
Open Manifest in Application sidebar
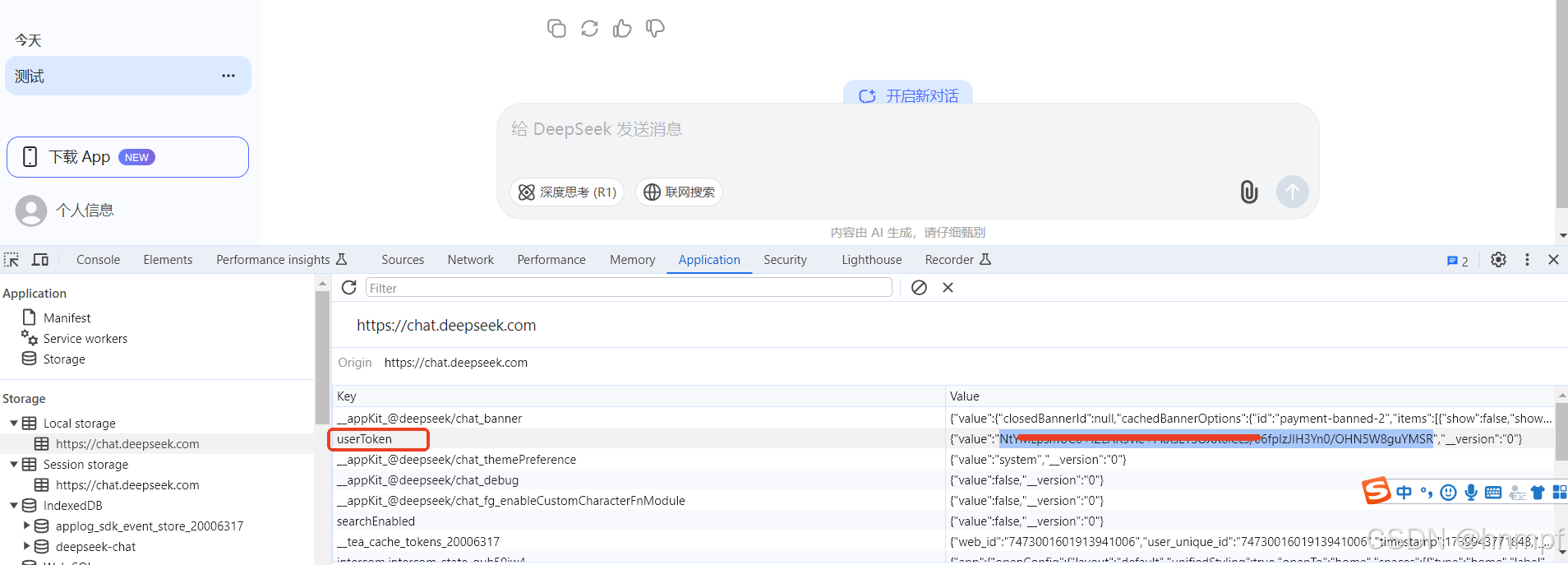(x=67, y=318)
